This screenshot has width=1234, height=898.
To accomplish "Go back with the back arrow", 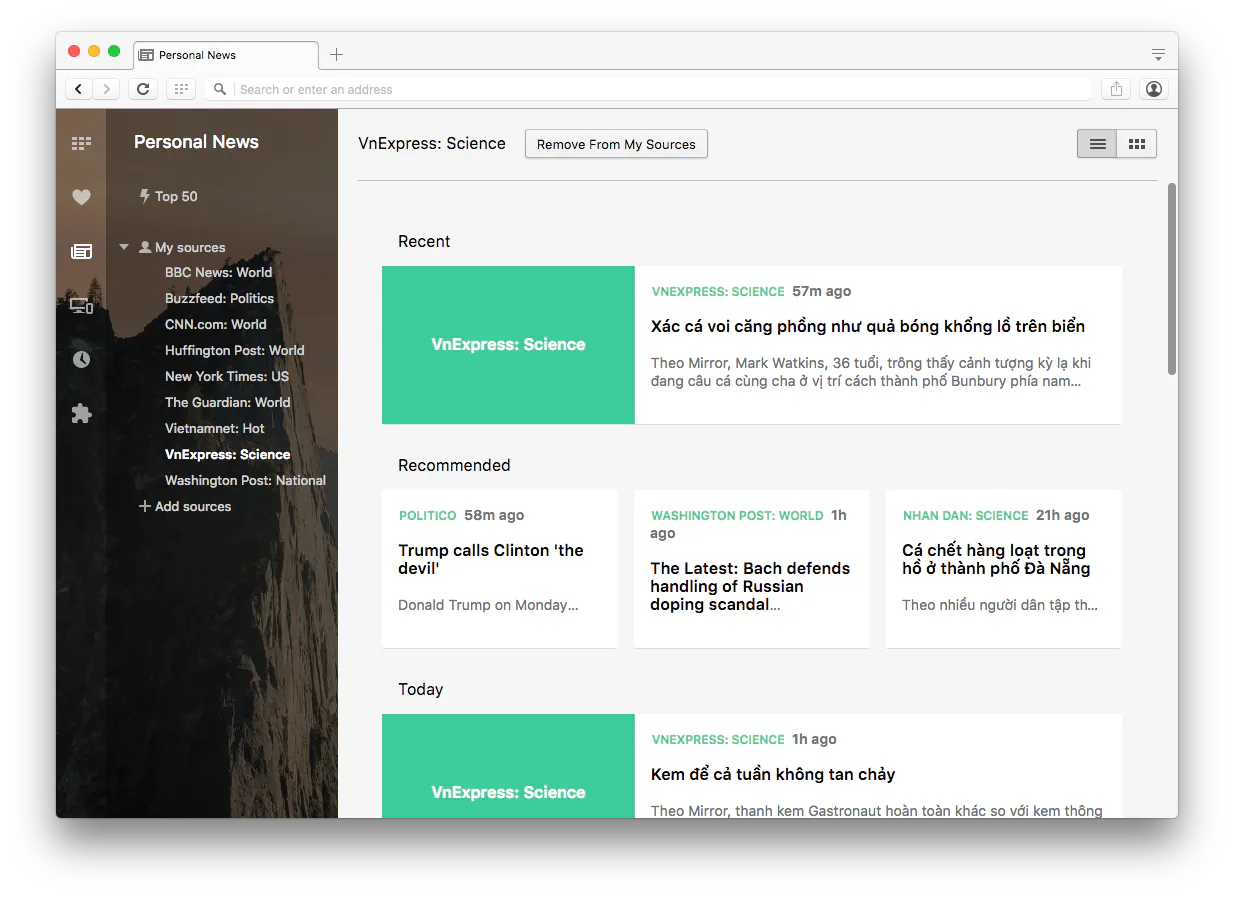I will pyautogui.click(x=78, y=89).
